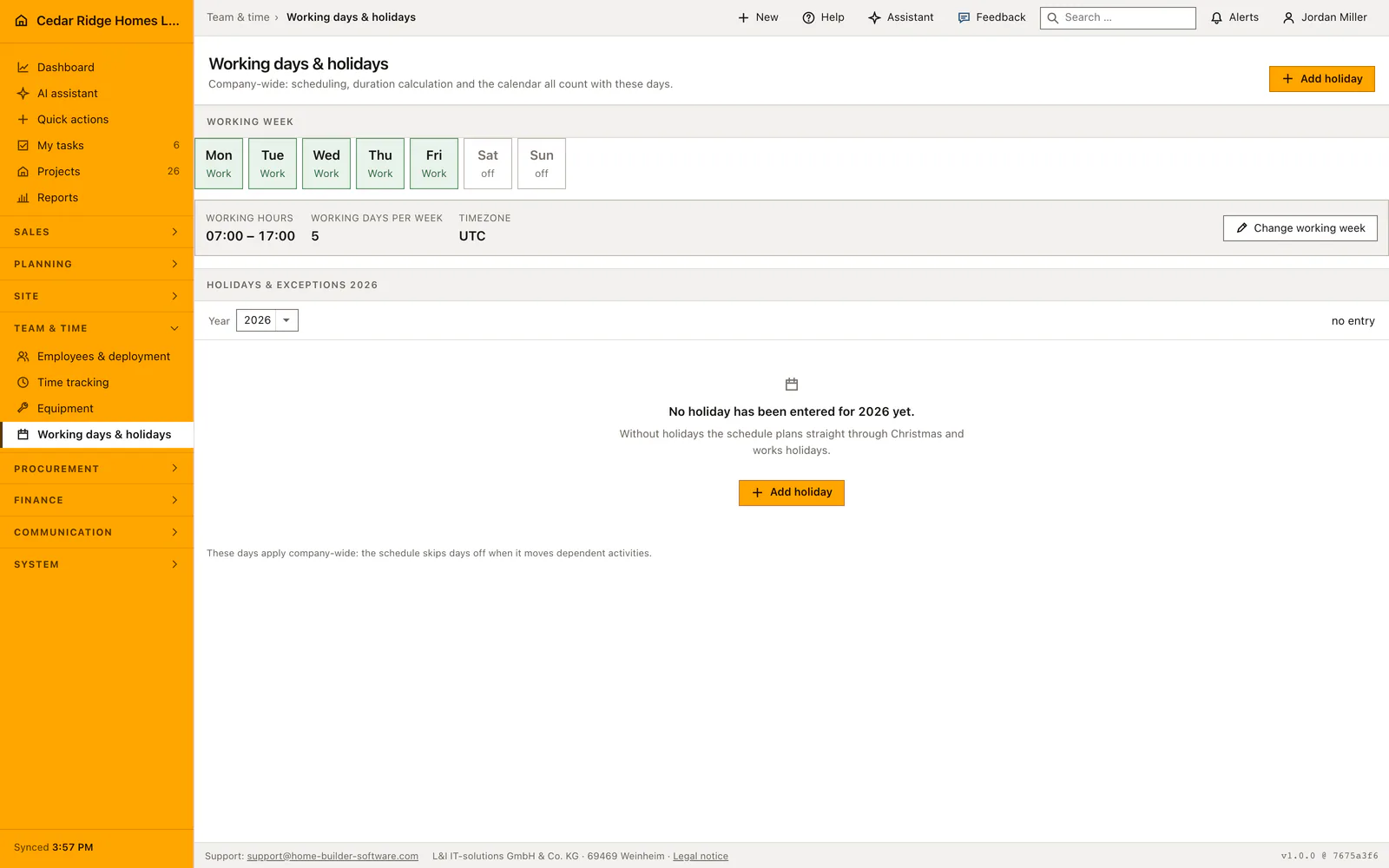Click the Employees & deployment people icon
Screen dimensions: 1389x868
coord(23,357)
